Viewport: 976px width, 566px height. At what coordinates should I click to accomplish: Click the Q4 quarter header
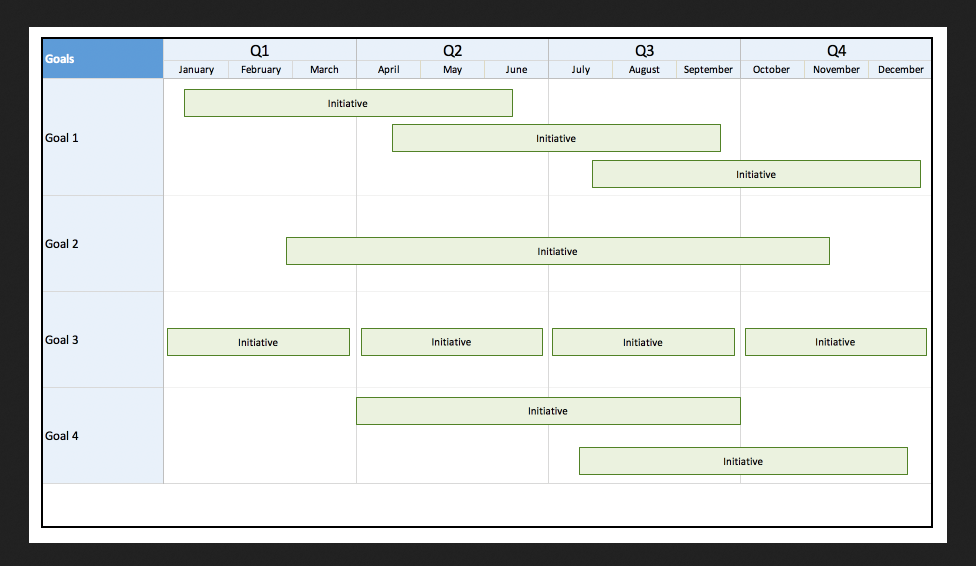[836, 50]
